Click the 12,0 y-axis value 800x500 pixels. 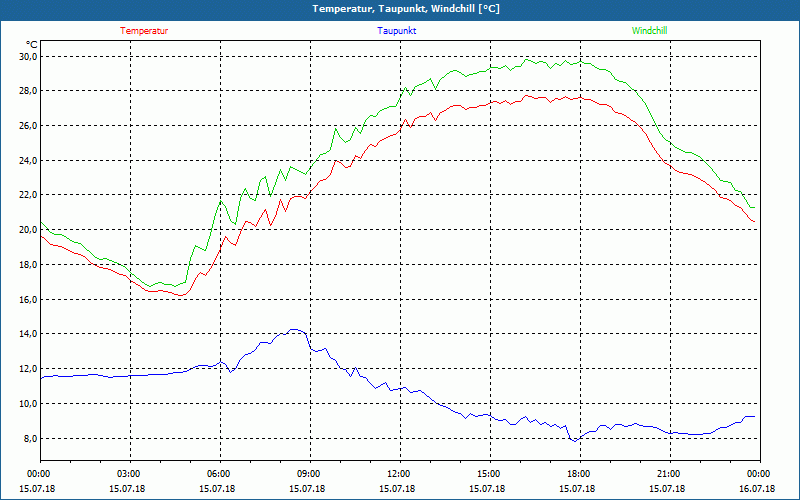28,369
